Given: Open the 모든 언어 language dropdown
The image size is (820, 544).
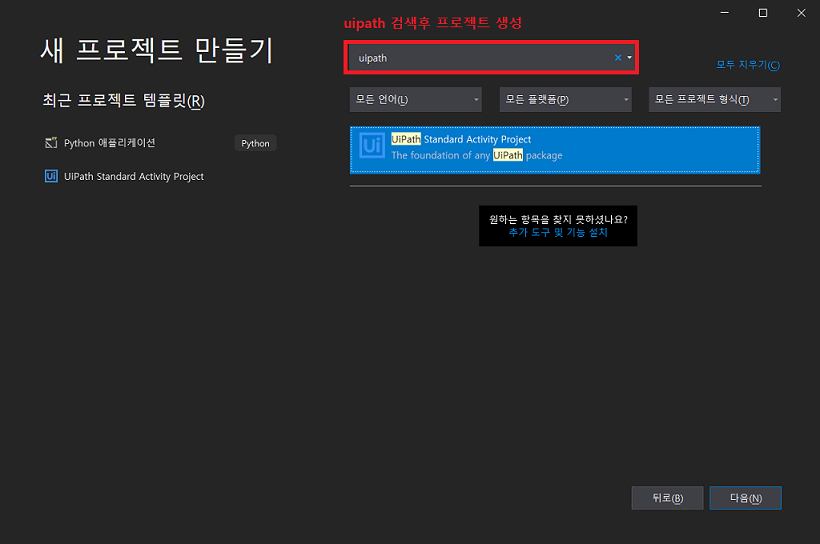Looking at the screenshot, I should [x=416, y=99].
